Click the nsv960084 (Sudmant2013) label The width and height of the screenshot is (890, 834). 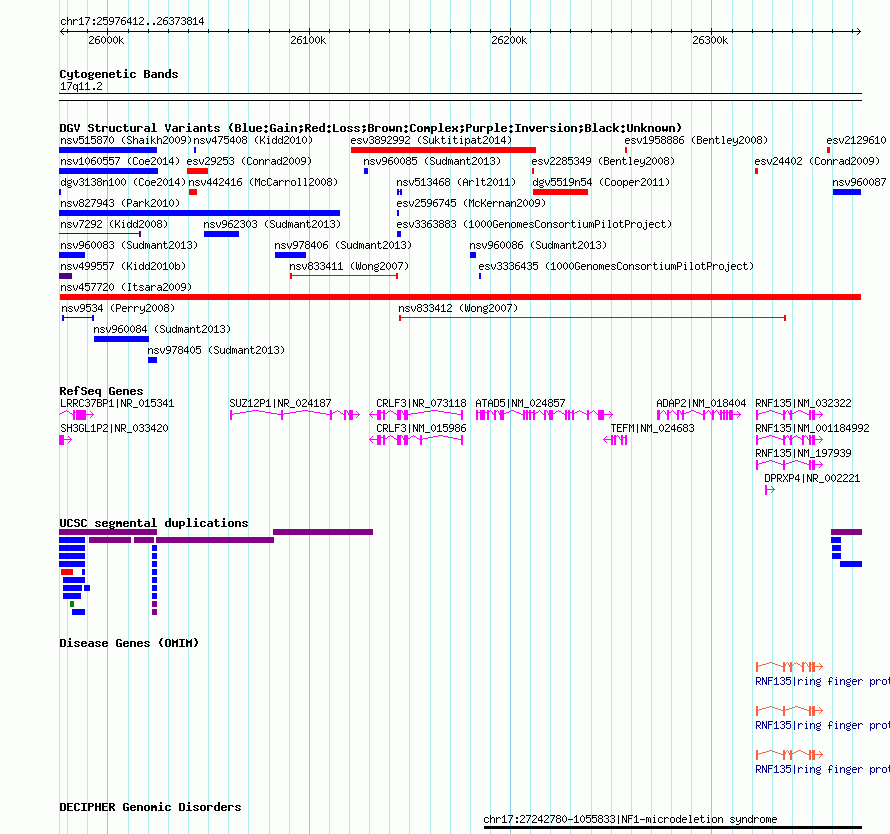pos(162,329)
